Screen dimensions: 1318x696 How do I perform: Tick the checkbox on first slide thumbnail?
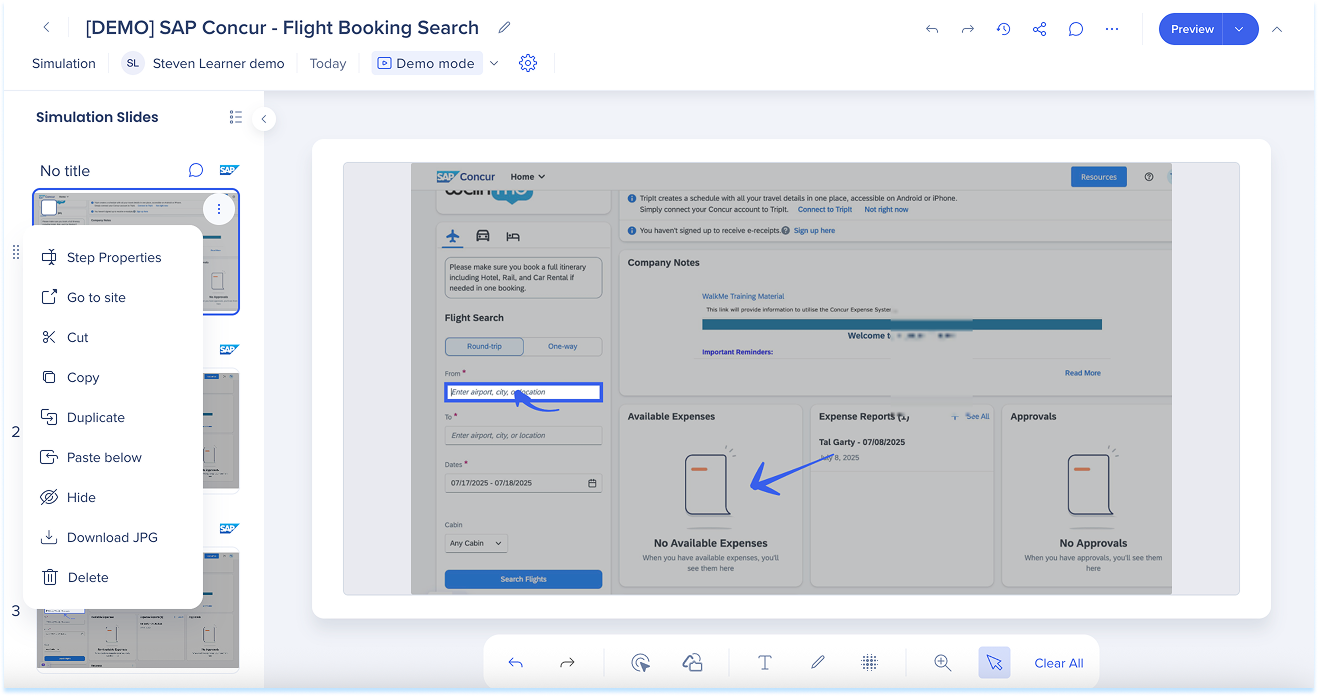49,208
